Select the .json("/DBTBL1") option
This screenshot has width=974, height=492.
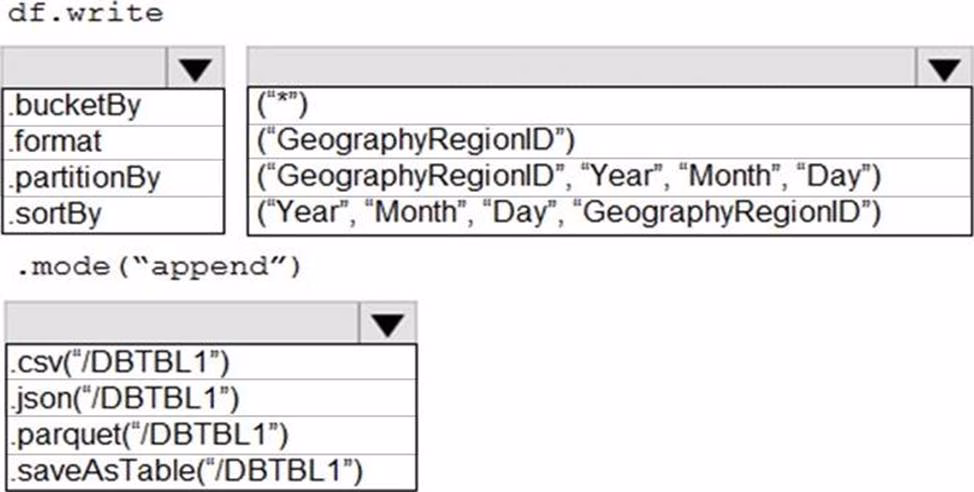pos(125,398)
